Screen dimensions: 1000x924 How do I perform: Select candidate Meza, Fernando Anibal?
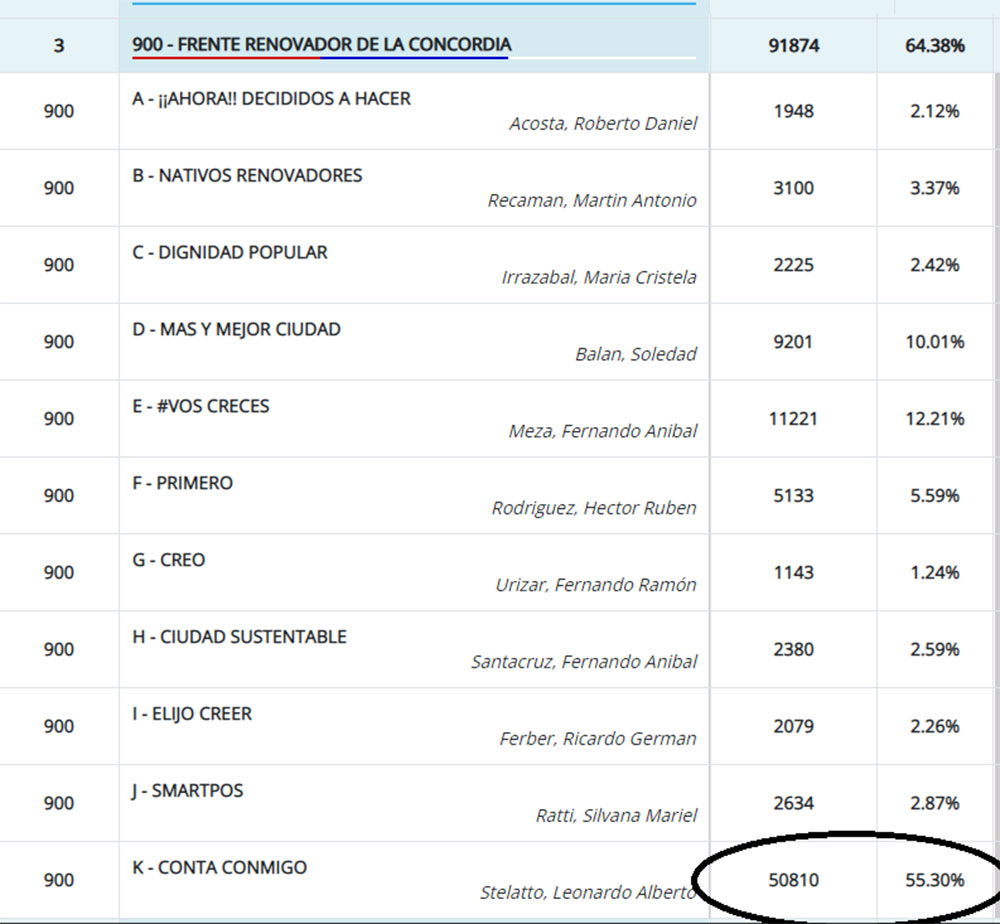click(602, 431)
